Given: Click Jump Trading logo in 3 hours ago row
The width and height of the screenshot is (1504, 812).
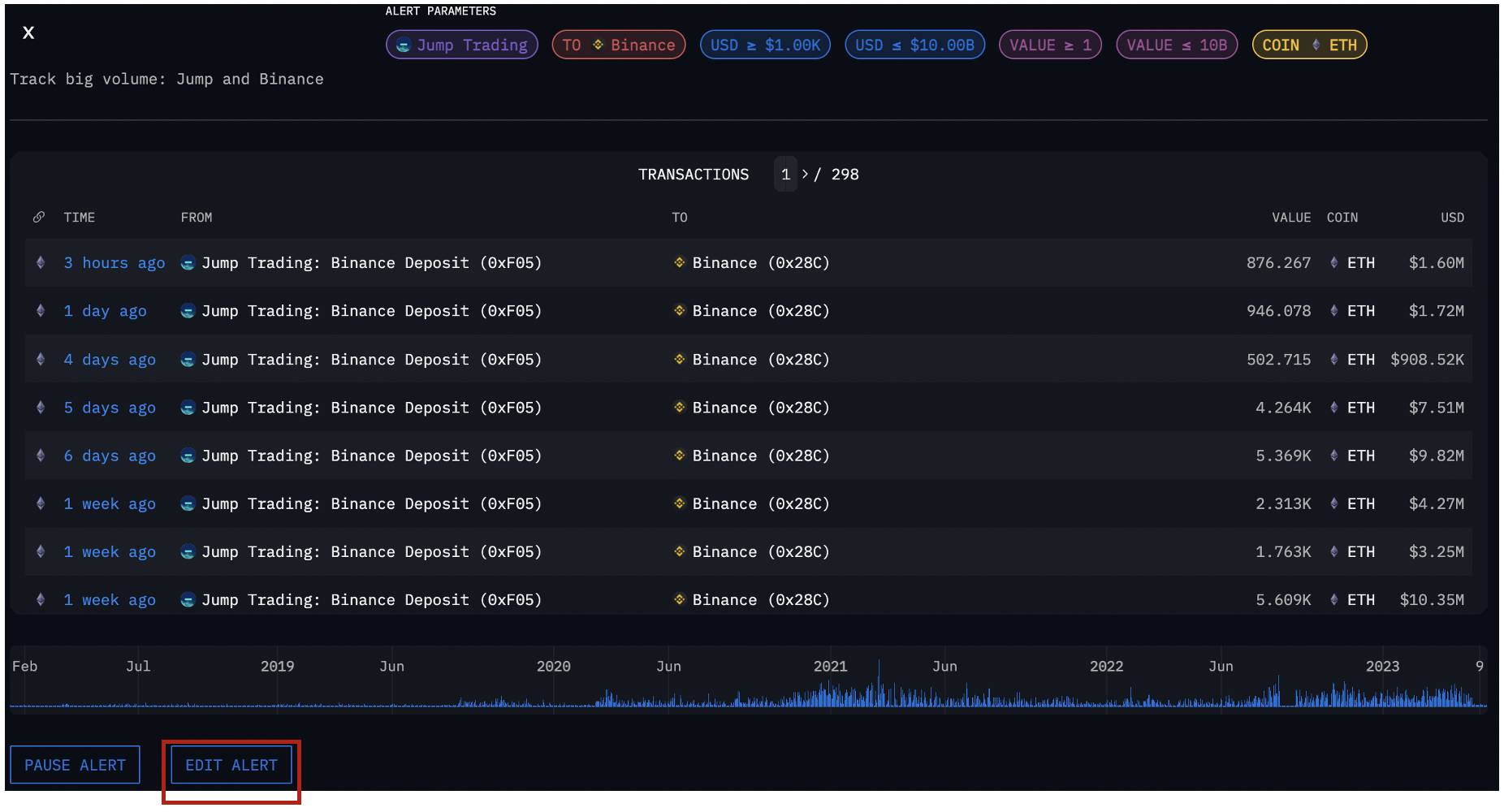Looking at the screenshot, I should 188,263.
